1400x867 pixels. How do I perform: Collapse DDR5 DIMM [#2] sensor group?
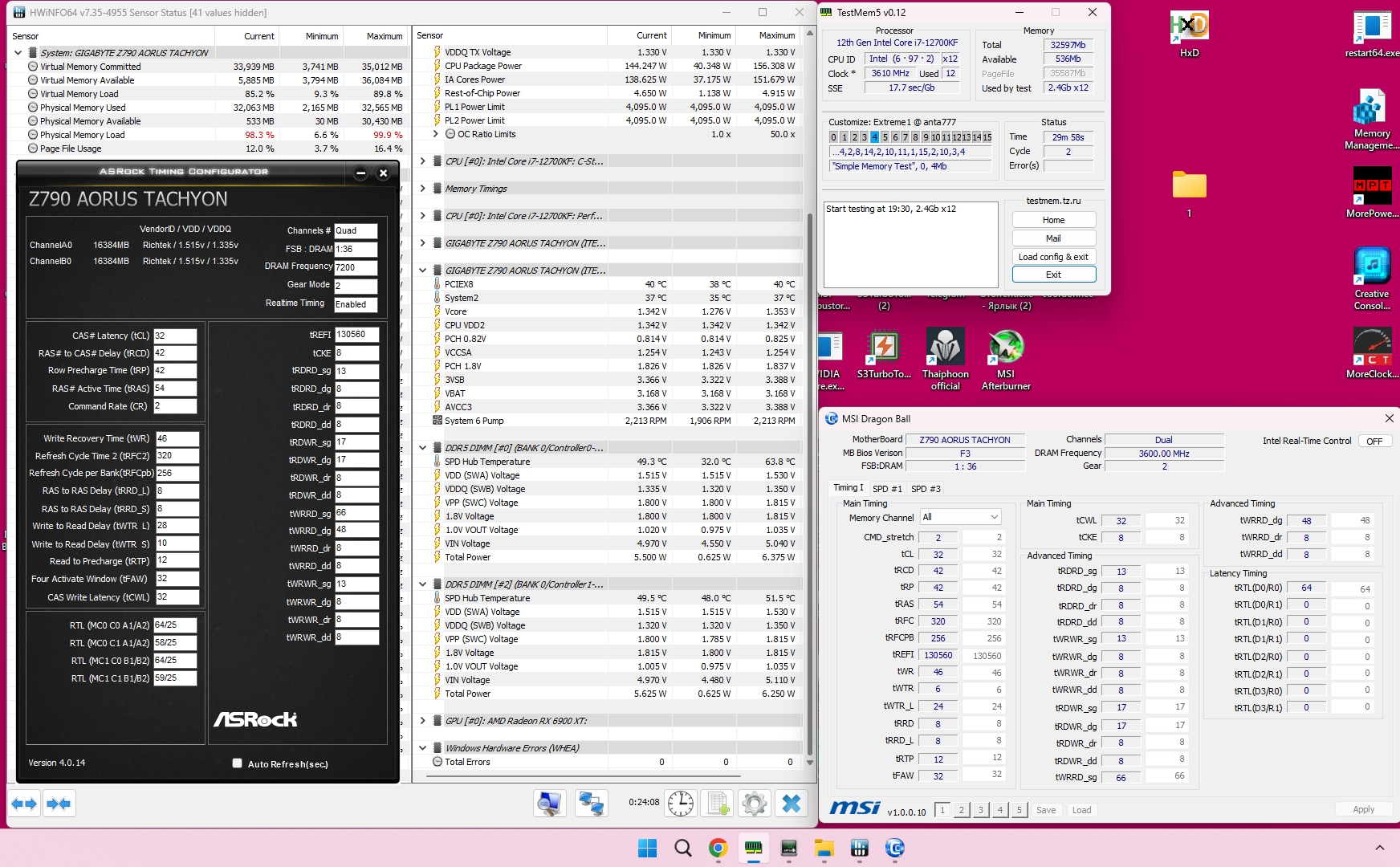click(x=422, y=584)
